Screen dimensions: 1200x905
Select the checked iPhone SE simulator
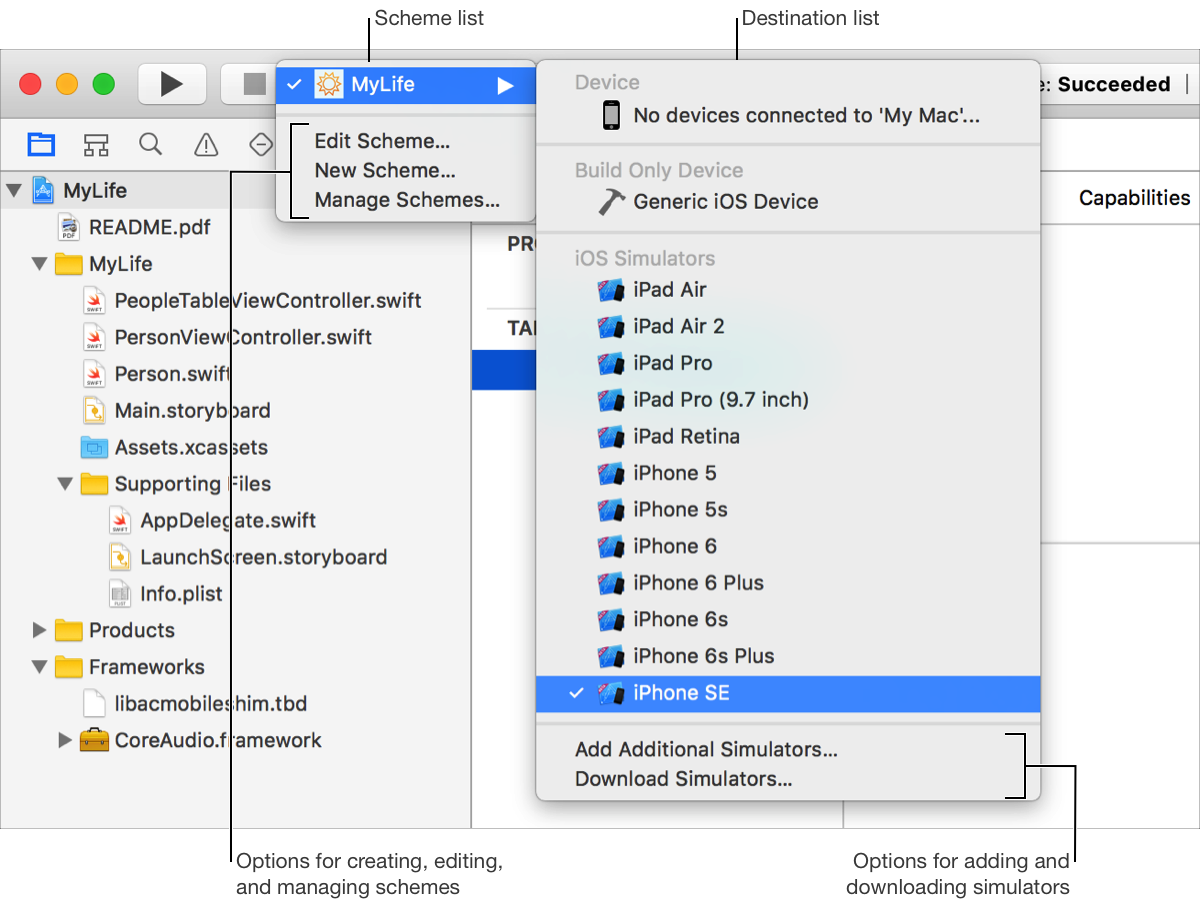click(788, 693)
